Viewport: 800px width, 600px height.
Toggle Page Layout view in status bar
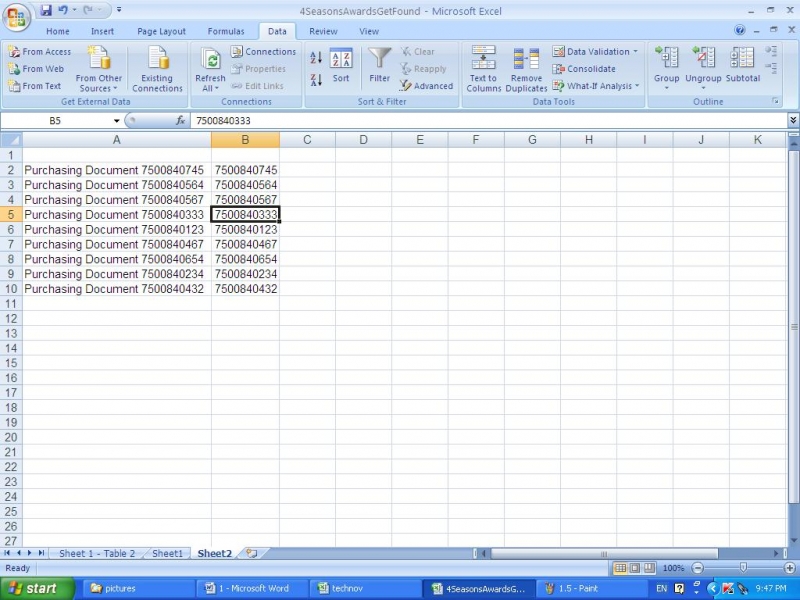tap(635, 568)
